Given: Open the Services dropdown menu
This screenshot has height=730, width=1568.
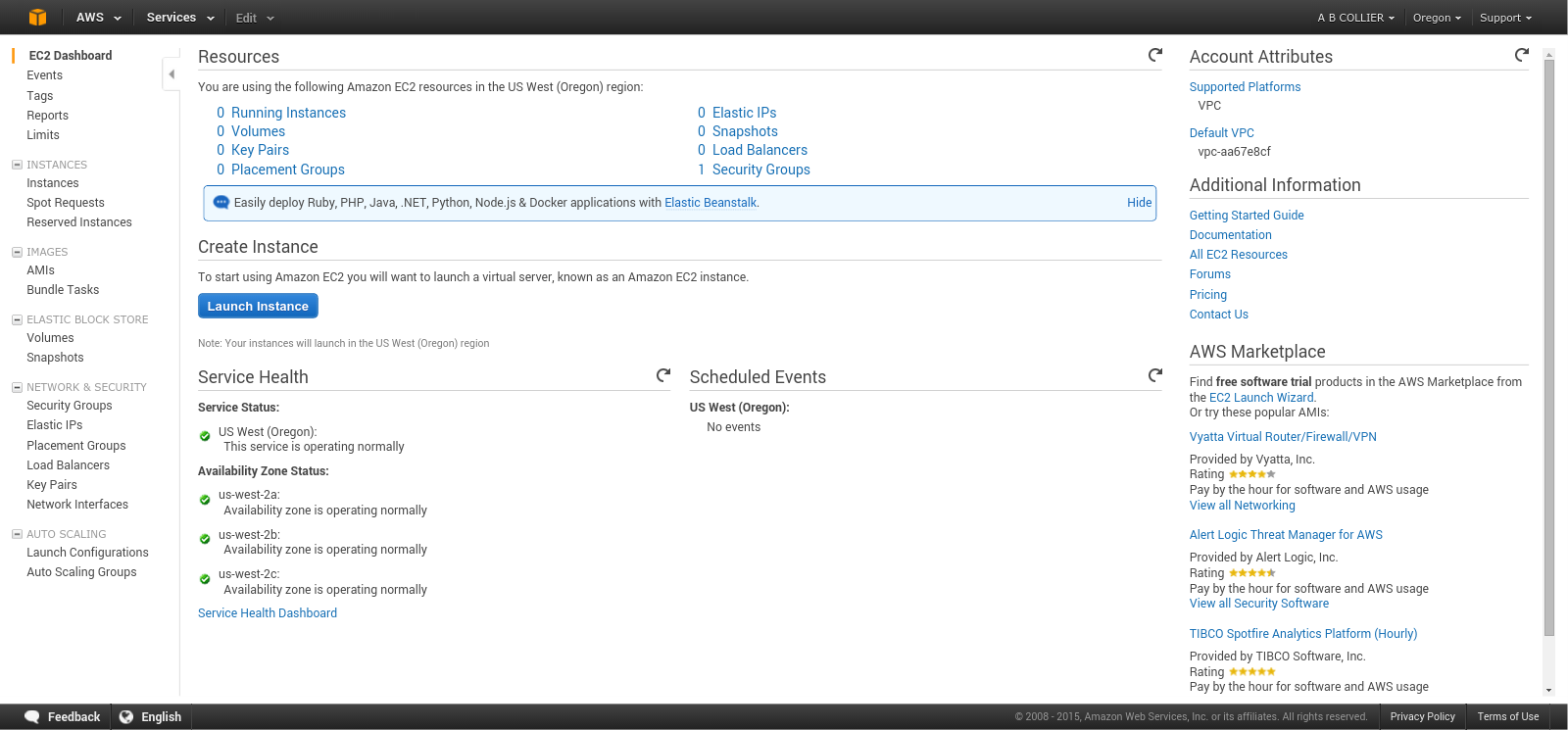Looking at the screenshot, I should [179, 17].
